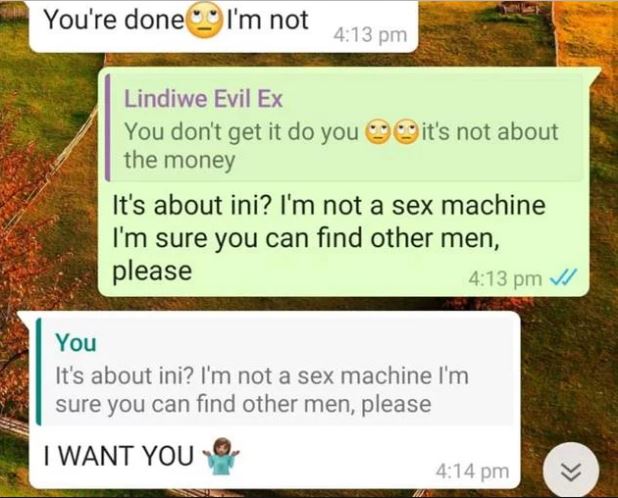Screen dimensions: 618x498
Task: Tap the rolling-eyes emoji in first message
Action: pyautogui.click(x=204, y=20)
